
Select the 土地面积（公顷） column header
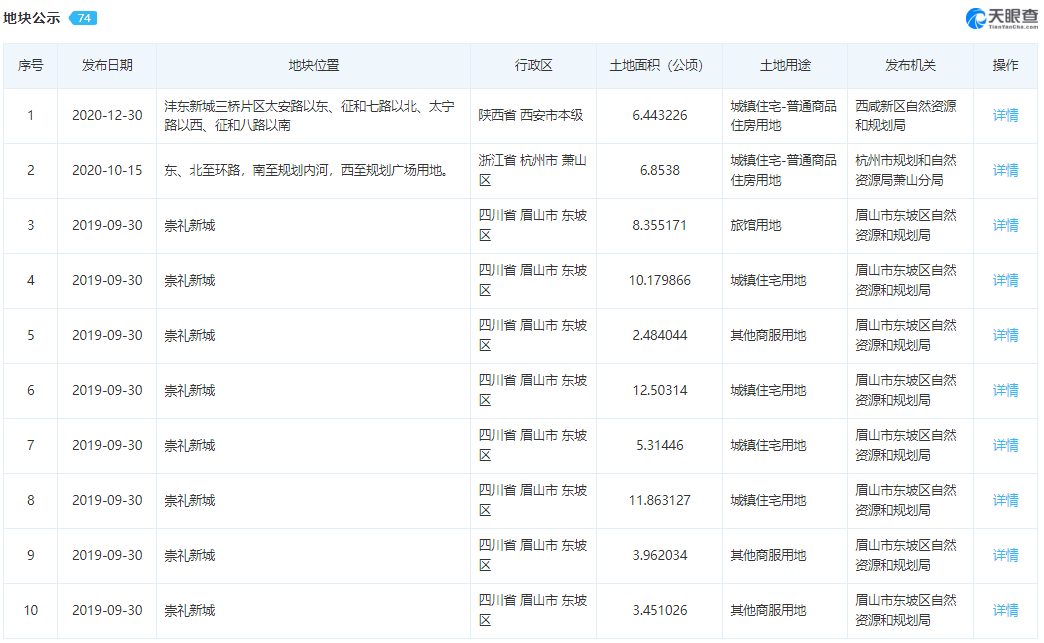(x=656, y=65)
